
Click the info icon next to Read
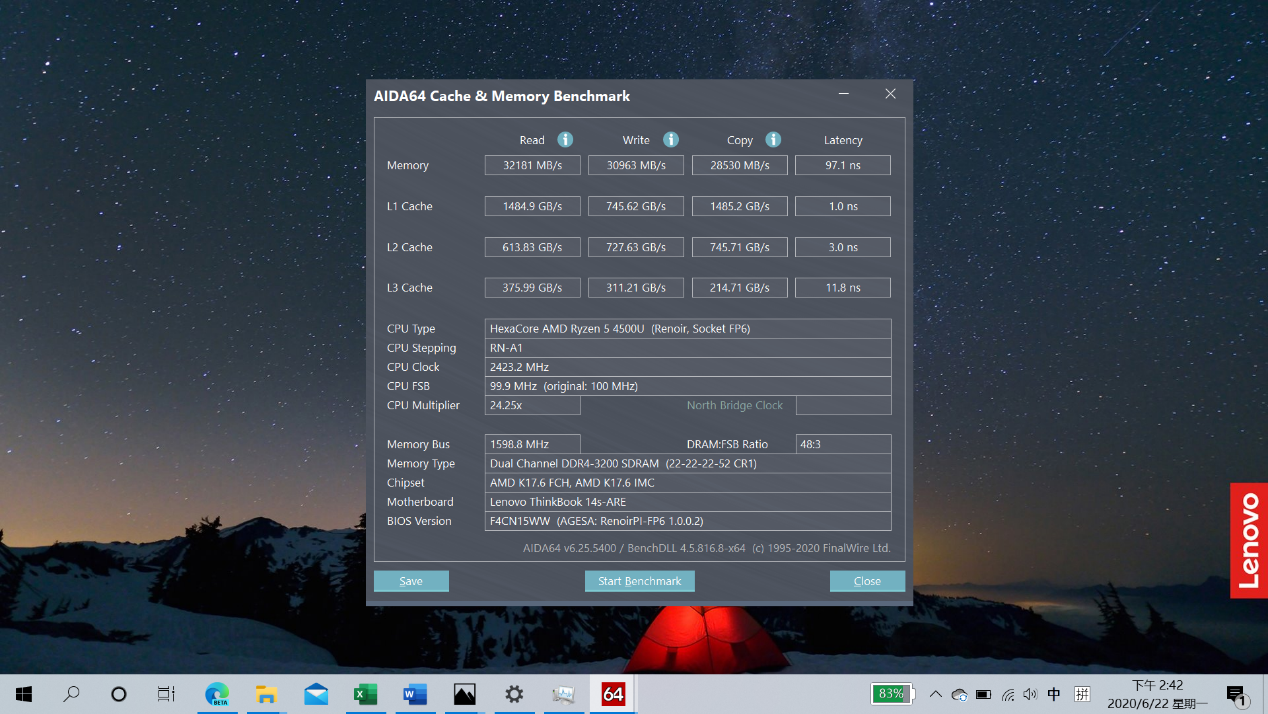coord(565,140)
